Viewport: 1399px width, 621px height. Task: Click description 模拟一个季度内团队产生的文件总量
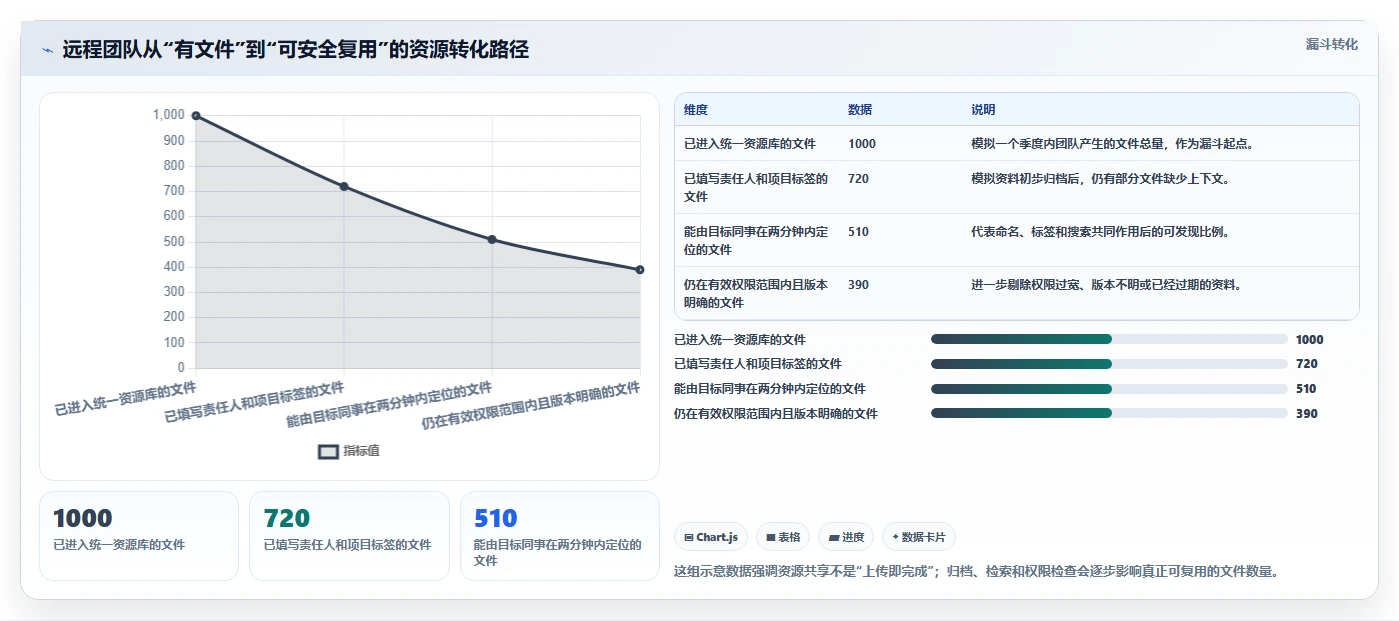click(x=1113, y=144)
